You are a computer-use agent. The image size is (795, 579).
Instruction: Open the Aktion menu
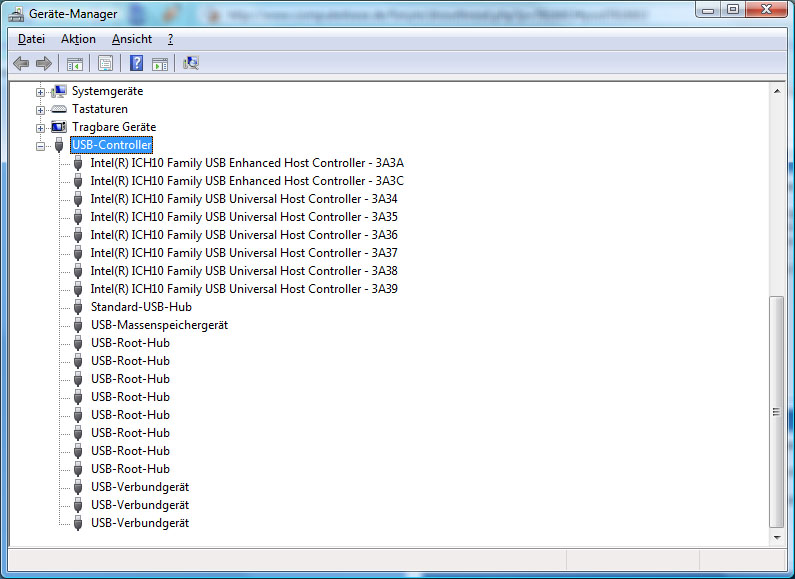[x=78, y=39]
